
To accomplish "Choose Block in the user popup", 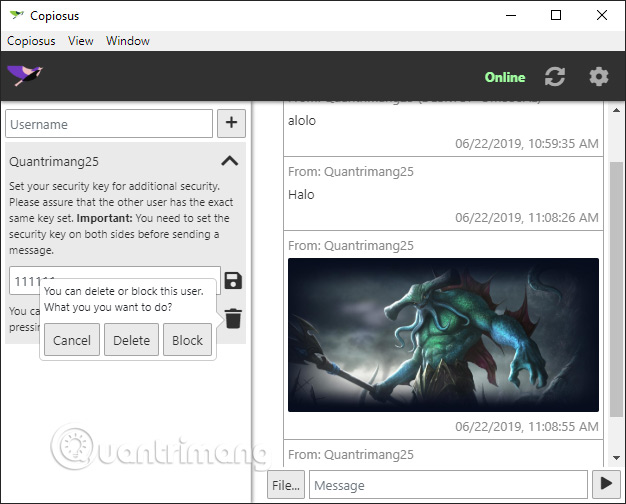I will coord(187,340).
